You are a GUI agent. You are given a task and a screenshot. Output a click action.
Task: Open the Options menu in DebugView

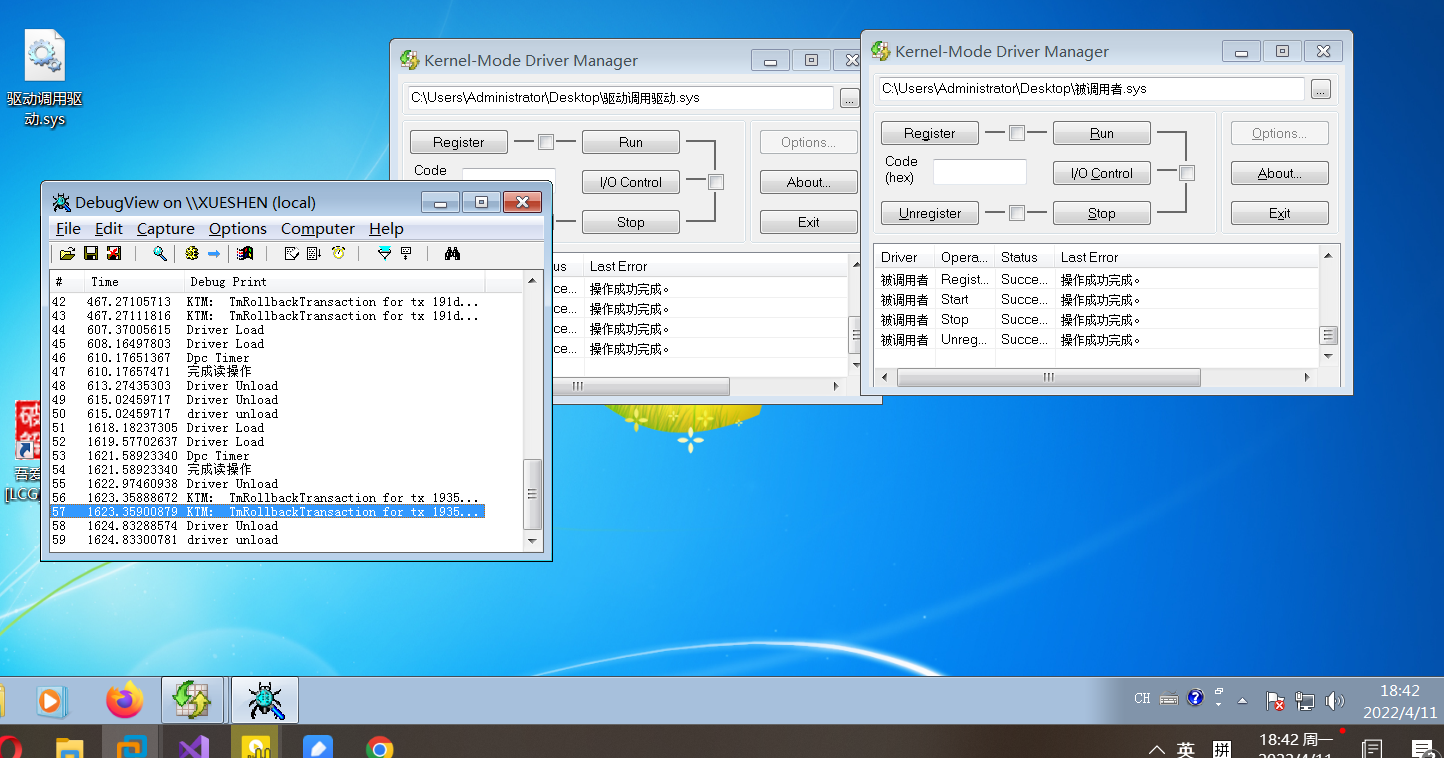tap(238, 229)
